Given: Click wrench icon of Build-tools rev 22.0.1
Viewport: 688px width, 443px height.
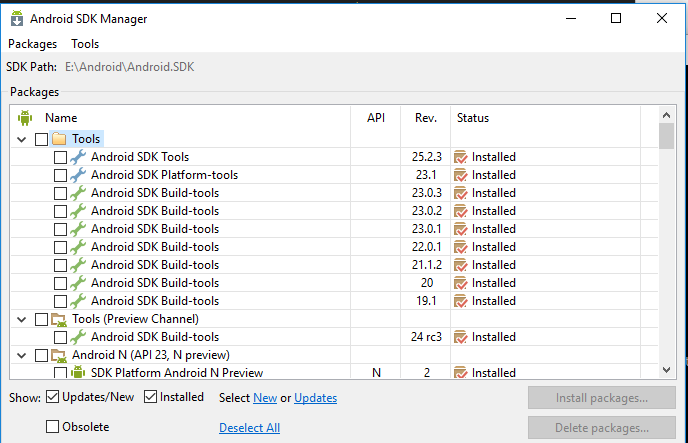Looking at the screenshot, I should pos(78,247).
